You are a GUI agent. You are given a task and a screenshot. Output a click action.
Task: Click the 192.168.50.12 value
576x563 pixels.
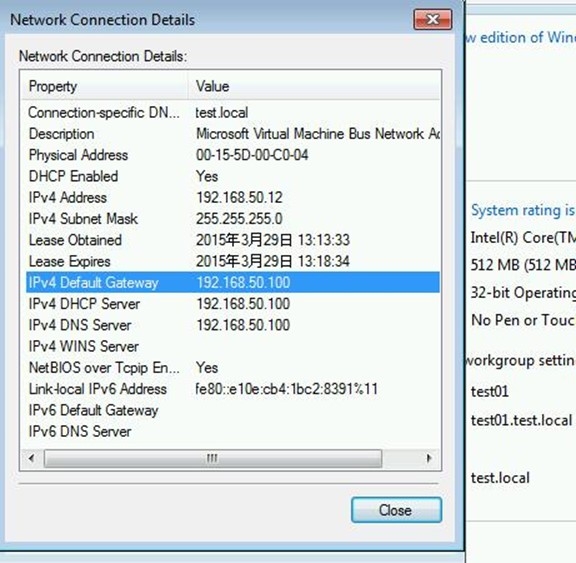240,198
